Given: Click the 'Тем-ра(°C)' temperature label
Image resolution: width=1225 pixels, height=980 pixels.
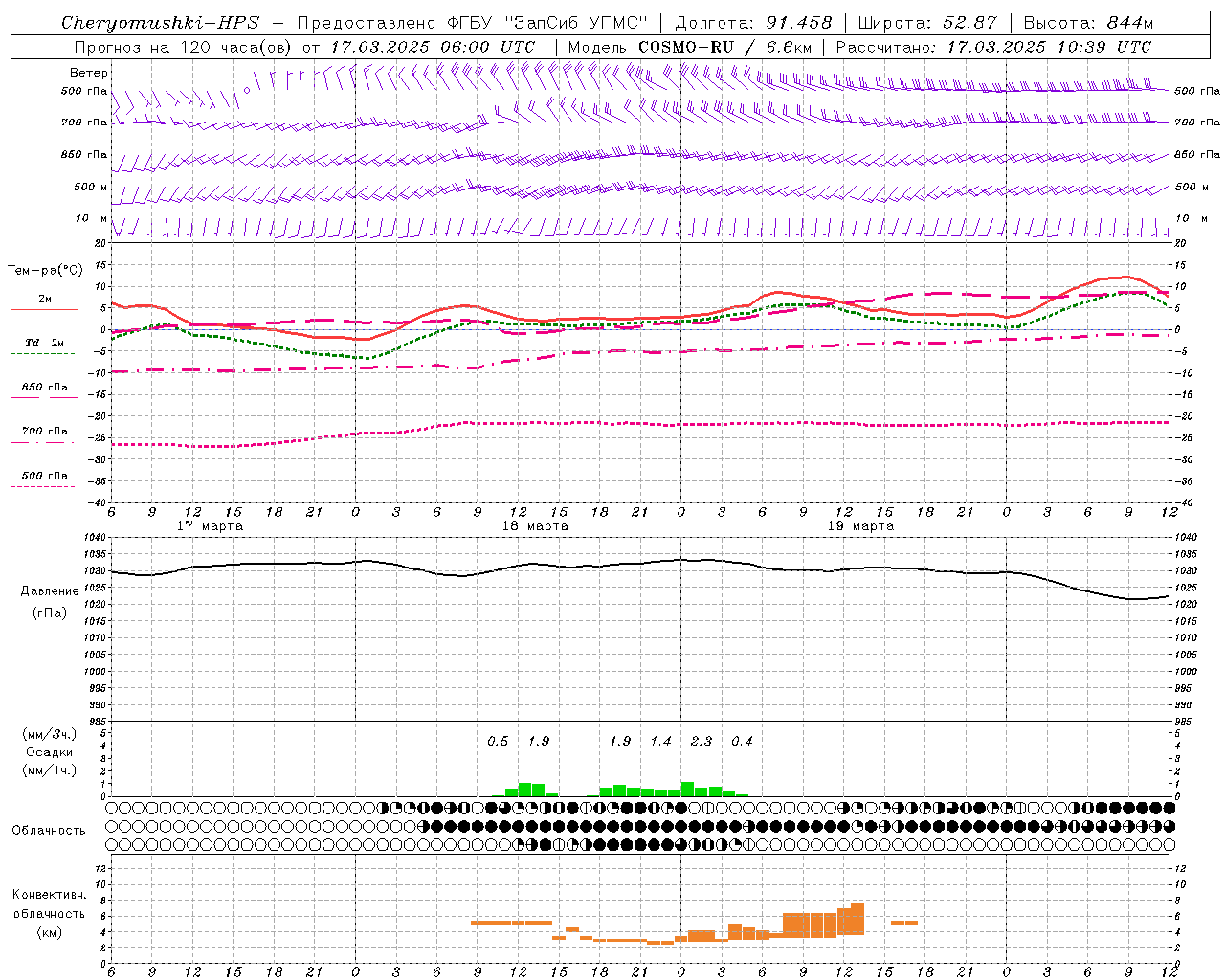Looking at the screenshot, I should (45, 271).
